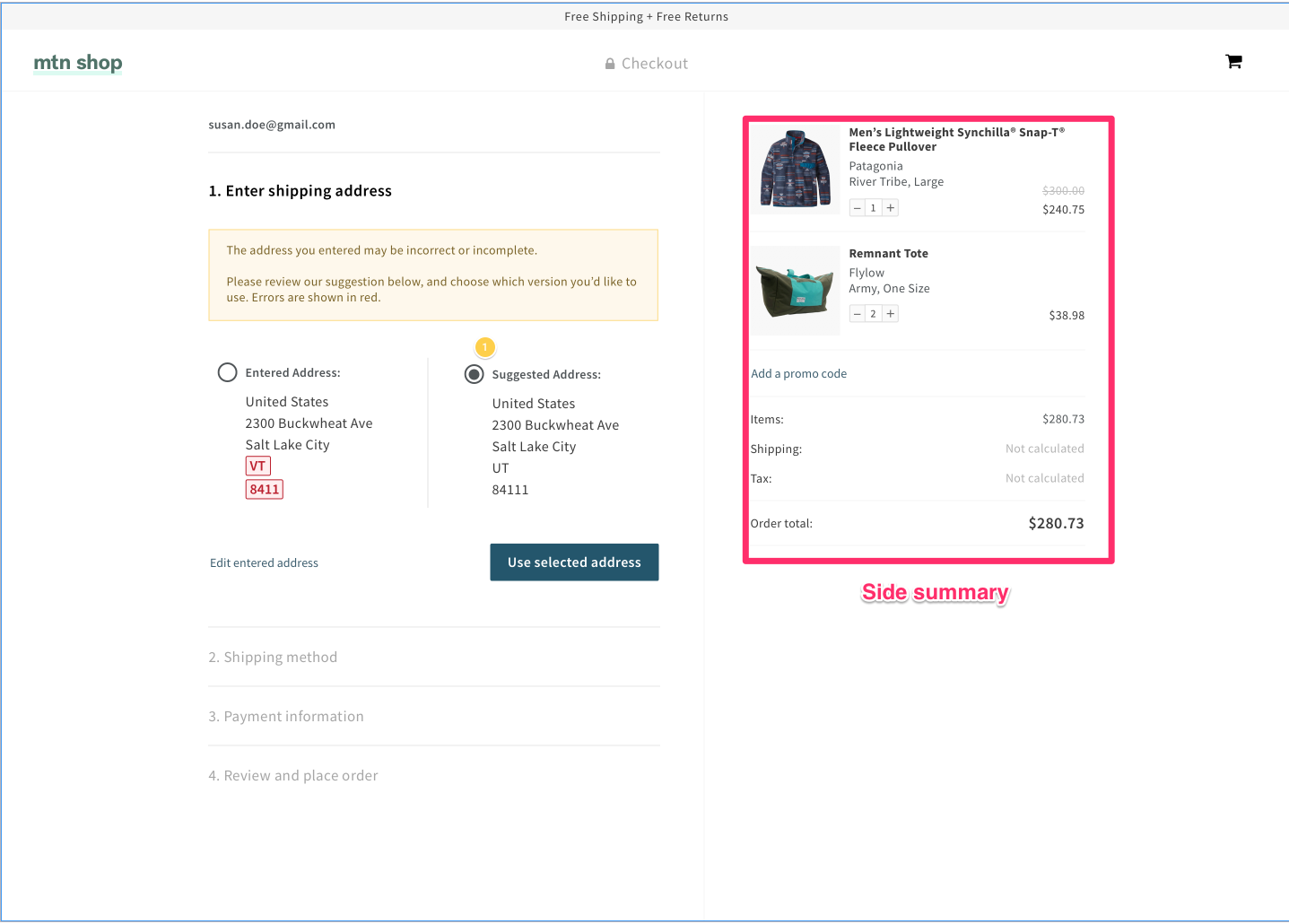Screen dimensions: 1289x924
Task: Open the Payment information section
Action: [285, 716]
